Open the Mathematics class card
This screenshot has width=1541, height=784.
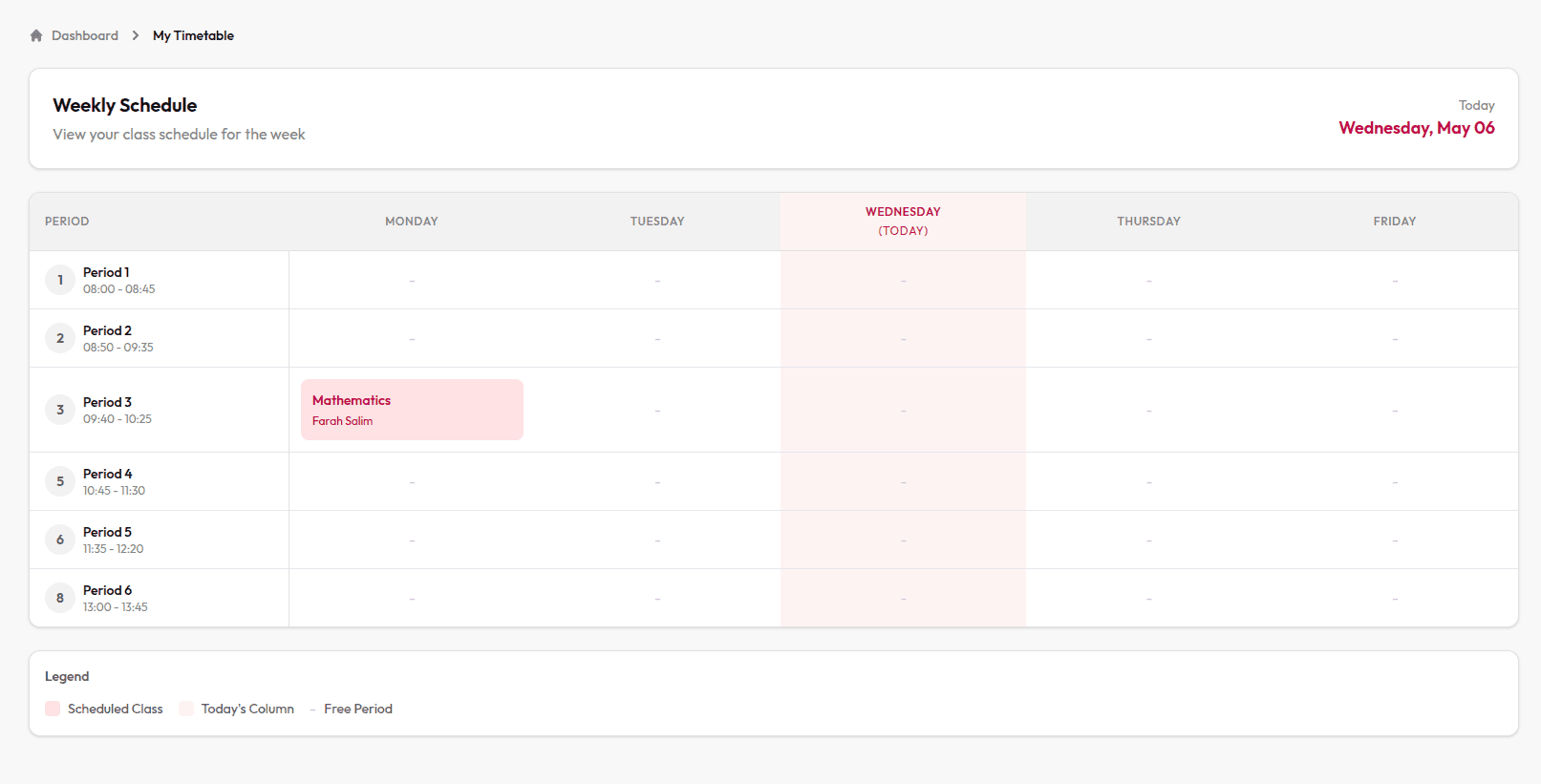(412, 410)
